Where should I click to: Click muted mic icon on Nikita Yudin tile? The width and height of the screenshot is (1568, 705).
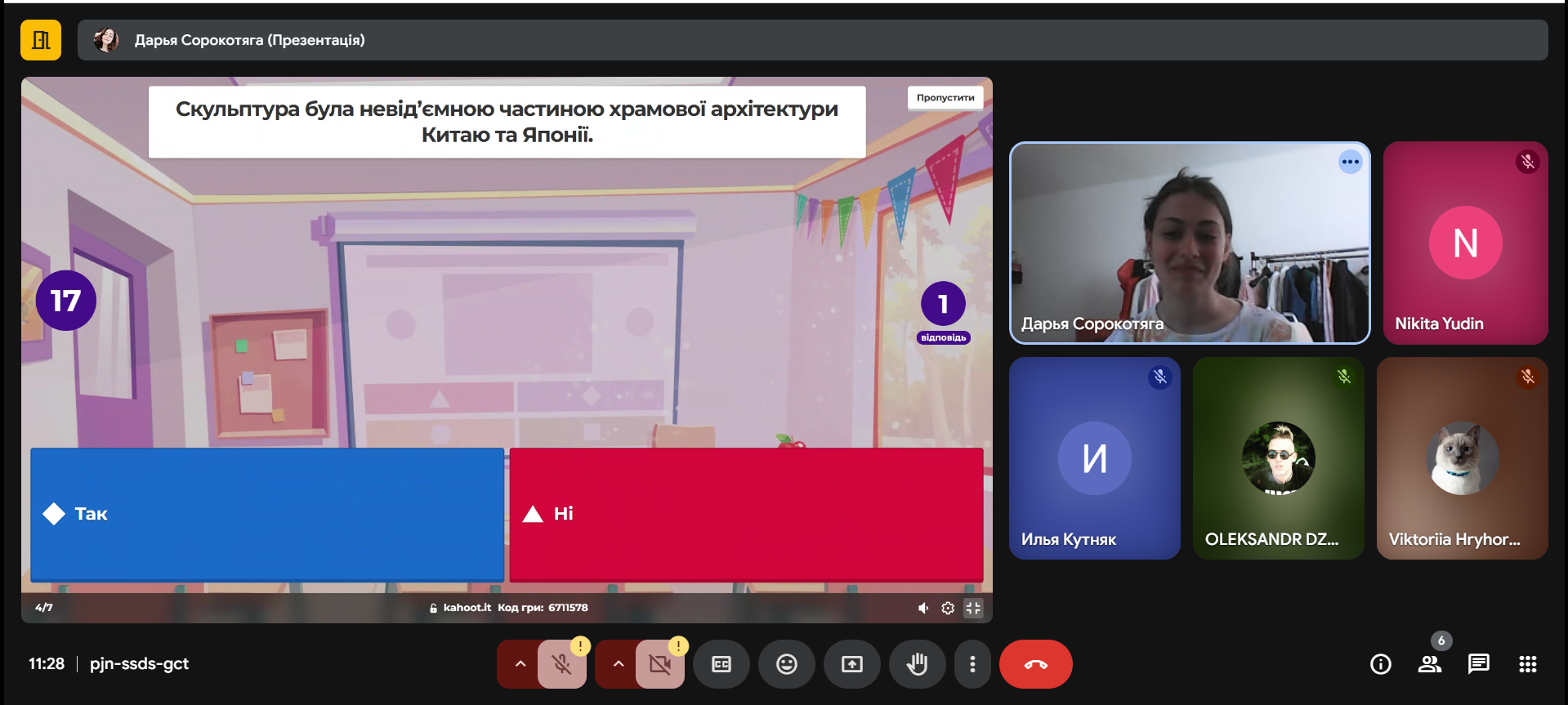(x=1527, y=162)
